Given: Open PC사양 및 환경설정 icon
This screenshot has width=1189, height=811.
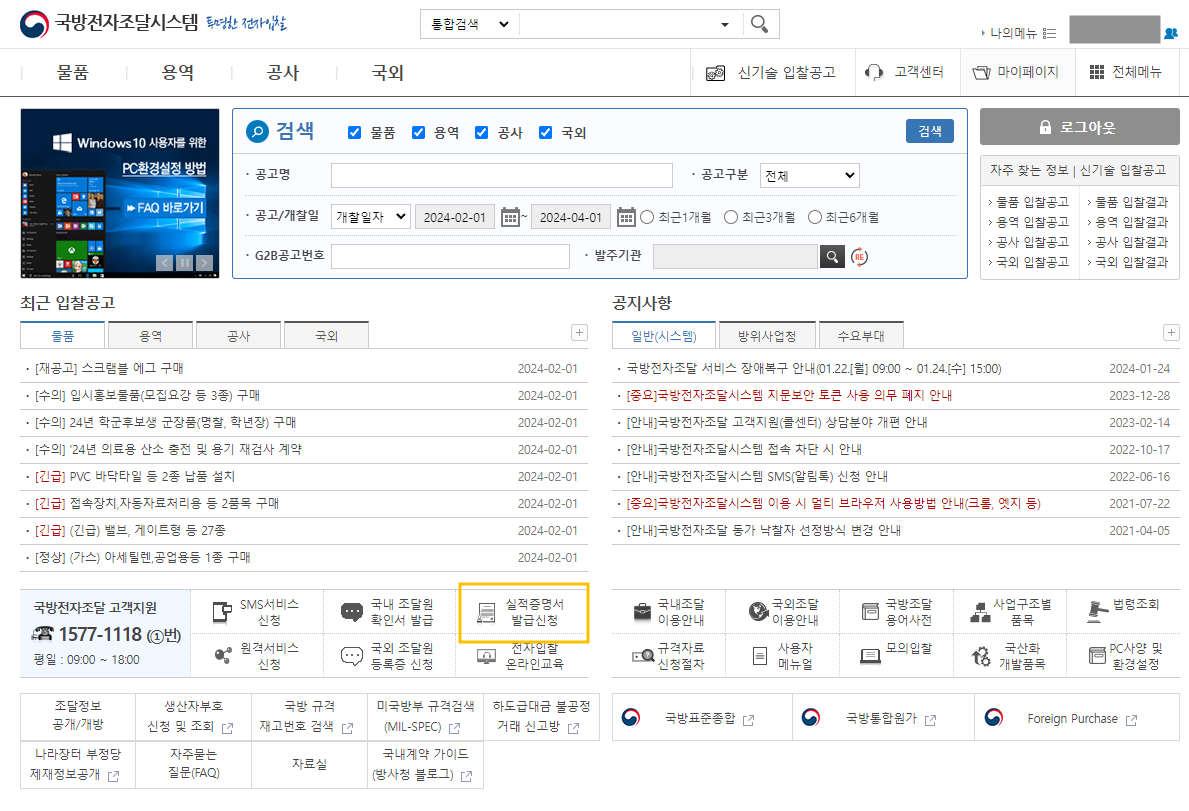Looking at the screenshot, I should [1097, 656].
